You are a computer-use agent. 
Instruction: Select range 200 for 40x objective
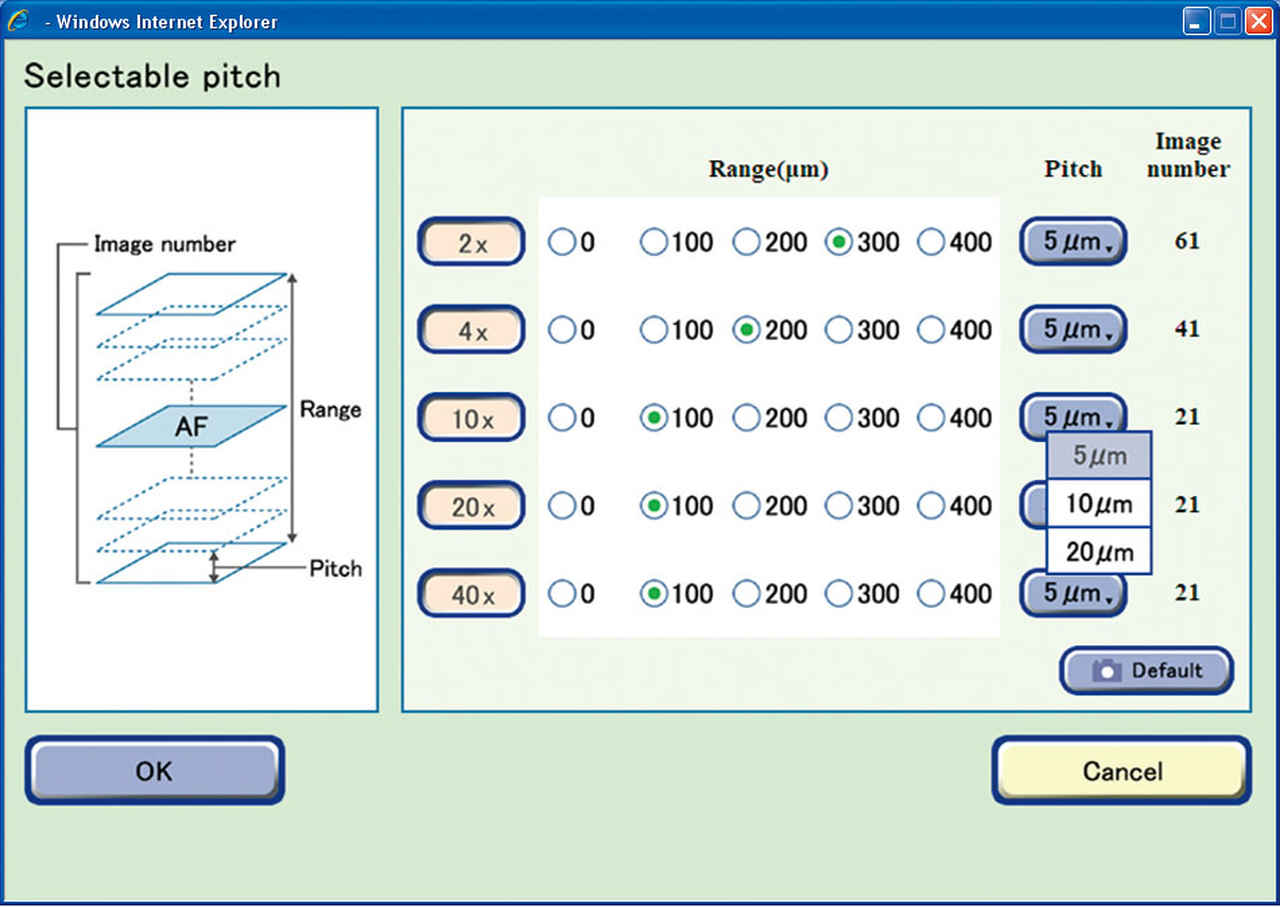pyautogui.click(x=746, y=594)
